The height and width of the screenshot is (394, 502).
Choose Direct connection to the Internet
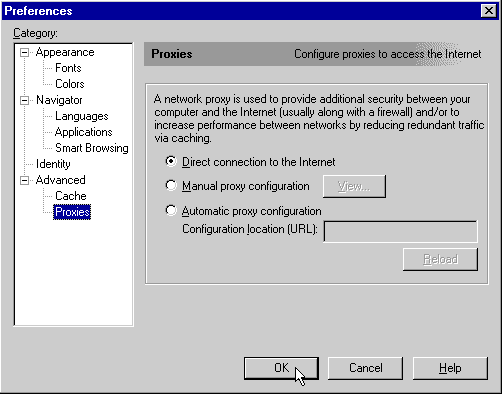(x=250, y=162)
